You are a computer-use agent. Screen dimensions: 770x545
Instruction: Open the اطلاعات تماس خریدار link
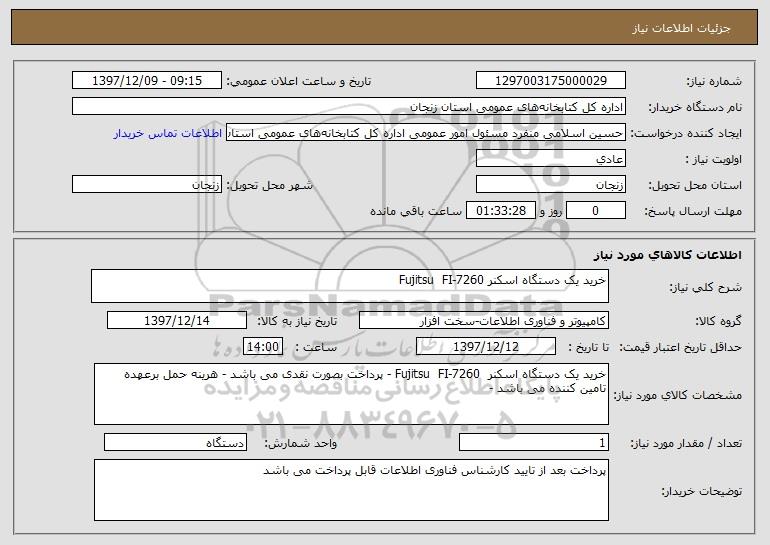point(168,133)
